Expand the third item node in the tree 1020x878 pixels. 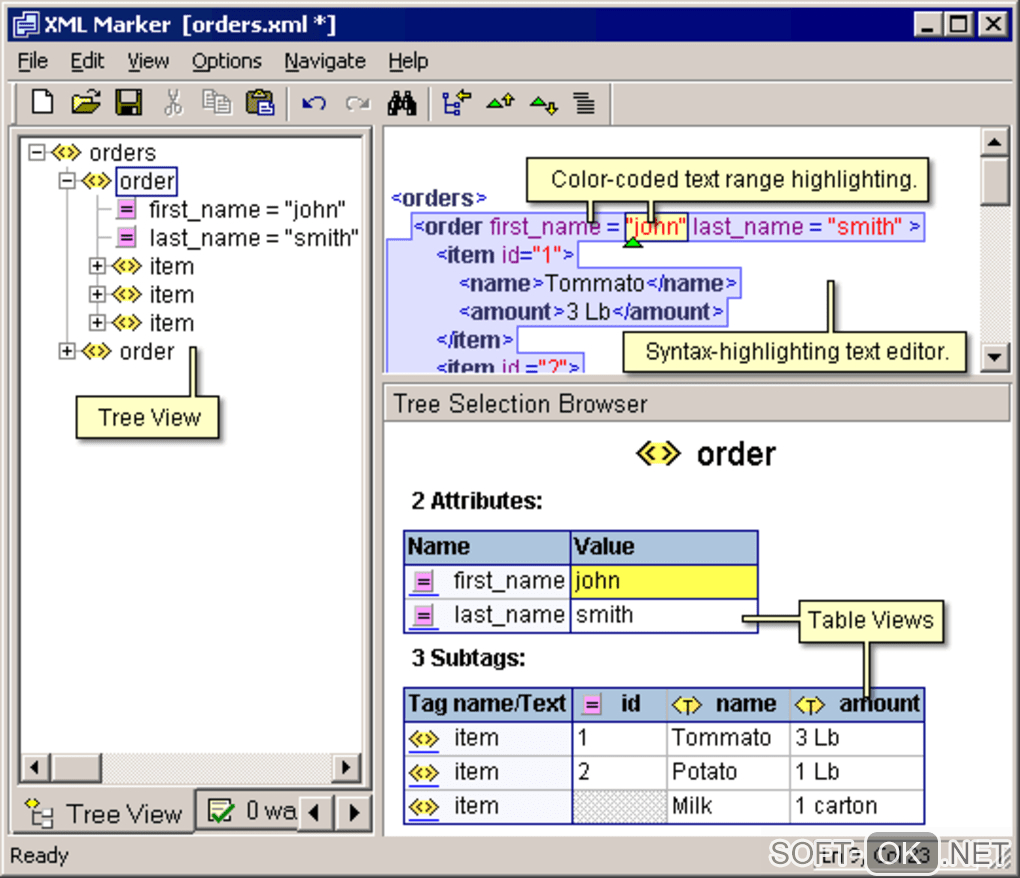tap(97, 323)
